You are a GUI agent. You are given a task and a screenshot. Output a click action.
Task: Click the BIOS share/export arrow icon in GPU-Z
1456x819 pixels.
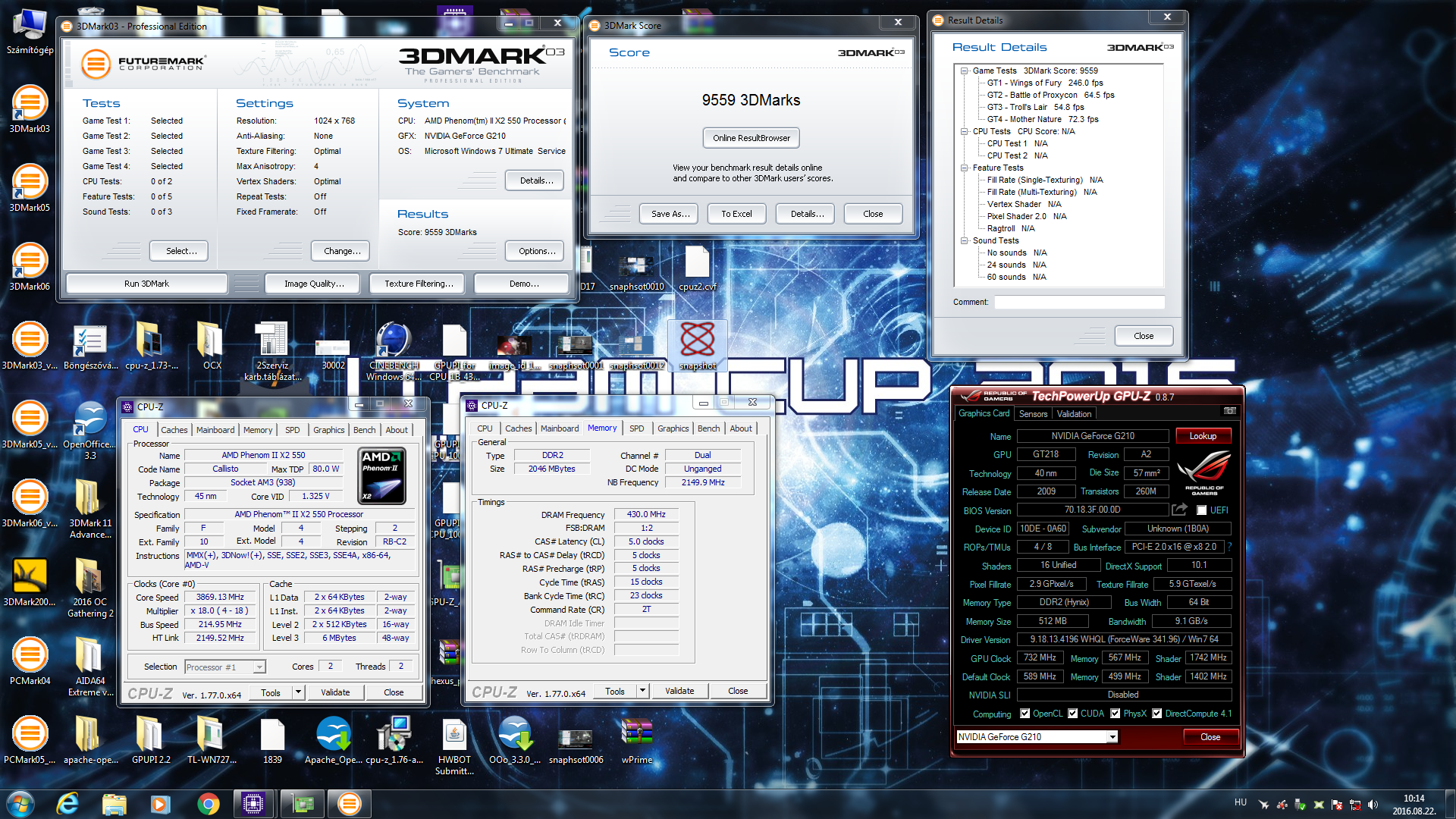click(x=1179, y=510)
